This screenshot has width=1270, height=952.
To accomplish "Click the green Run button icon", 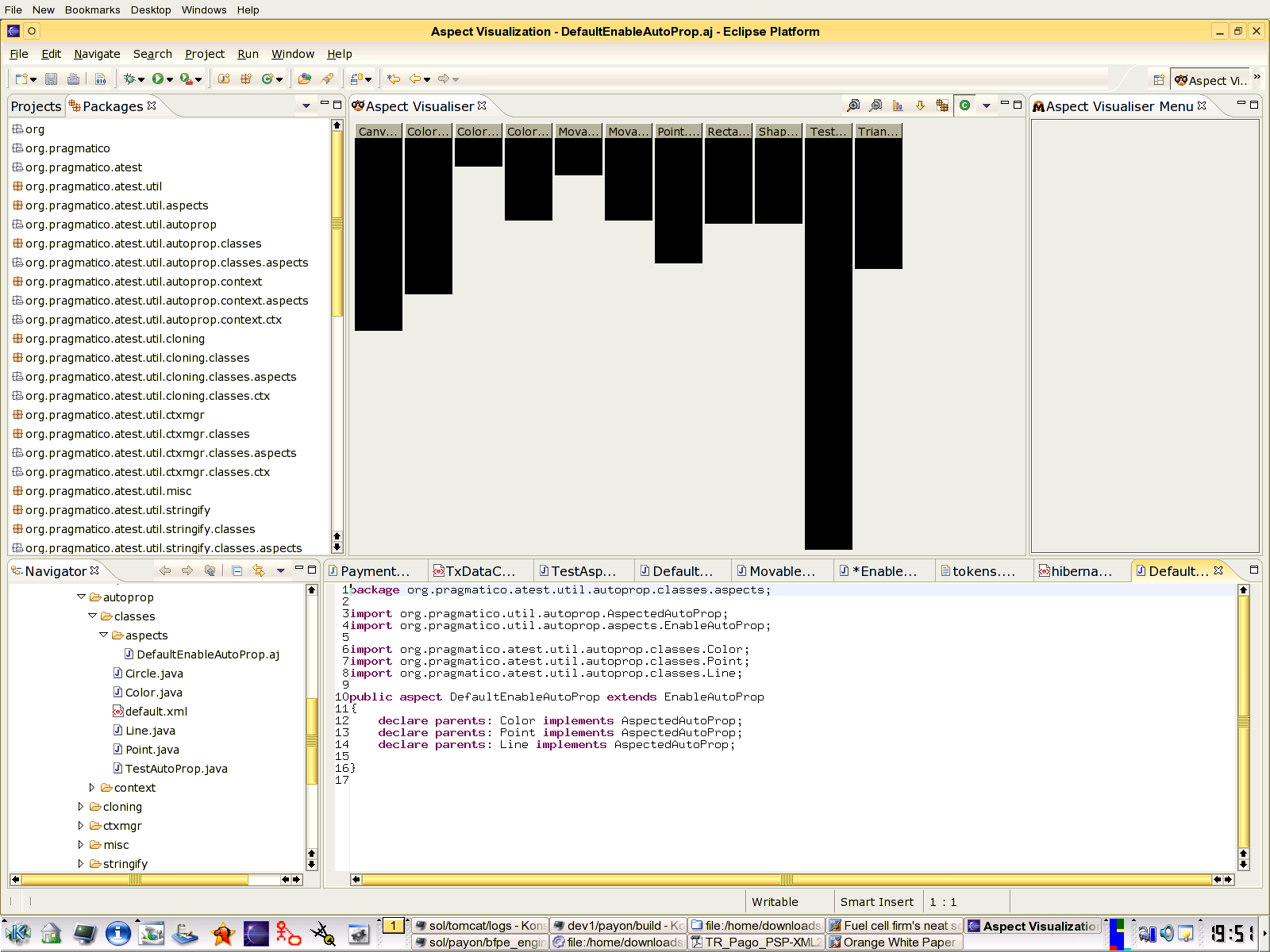I will [158, 79].
